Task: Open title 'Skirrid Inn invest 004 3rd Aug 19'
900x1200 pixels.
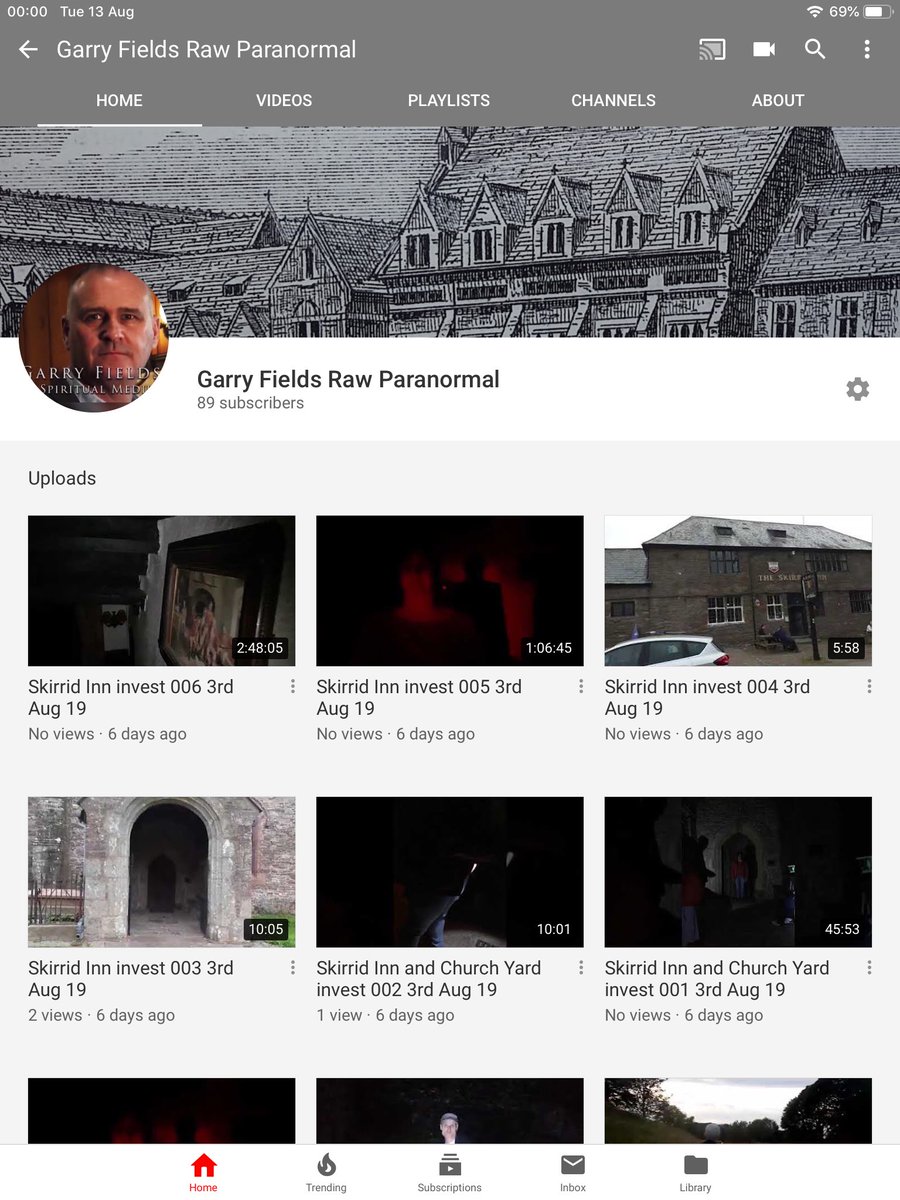Action: point(707,698)
